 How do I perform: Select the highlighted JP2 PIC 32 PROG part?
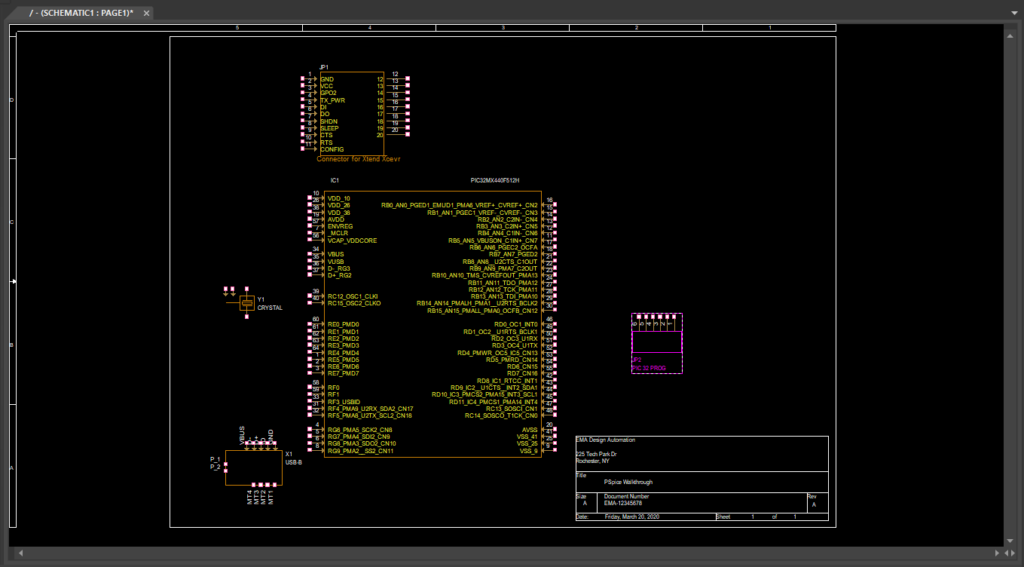pyautogui.click(x=657, y=344)
